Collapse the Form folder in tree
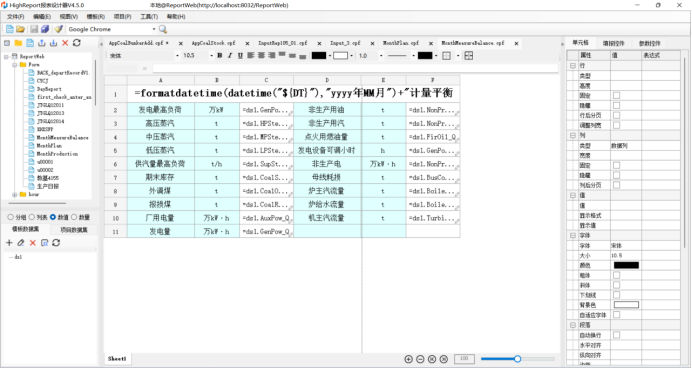Image resolution: width=692 pixels, height=368 pixels. point(15,64)
